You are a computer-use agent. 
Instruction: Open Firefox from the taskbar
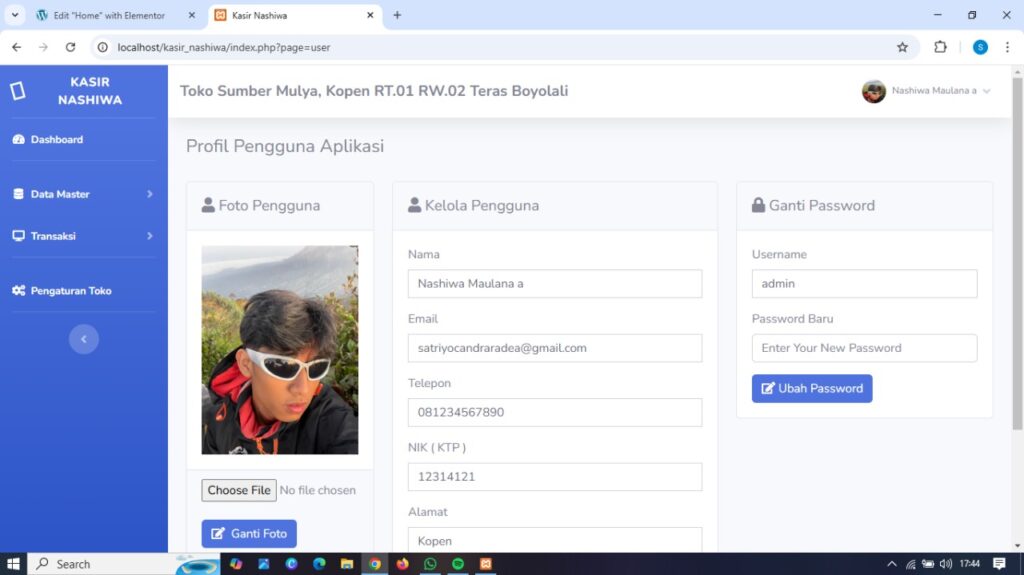402,564
